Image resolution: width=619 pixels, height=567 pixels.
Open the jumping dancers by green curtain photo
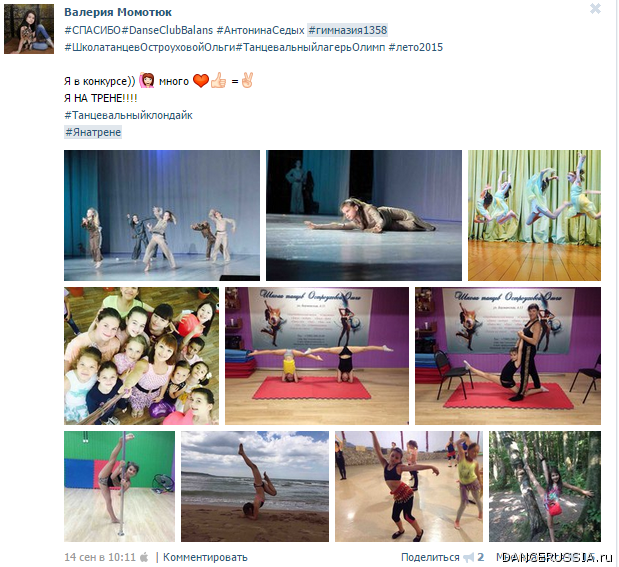coord(534,215)
